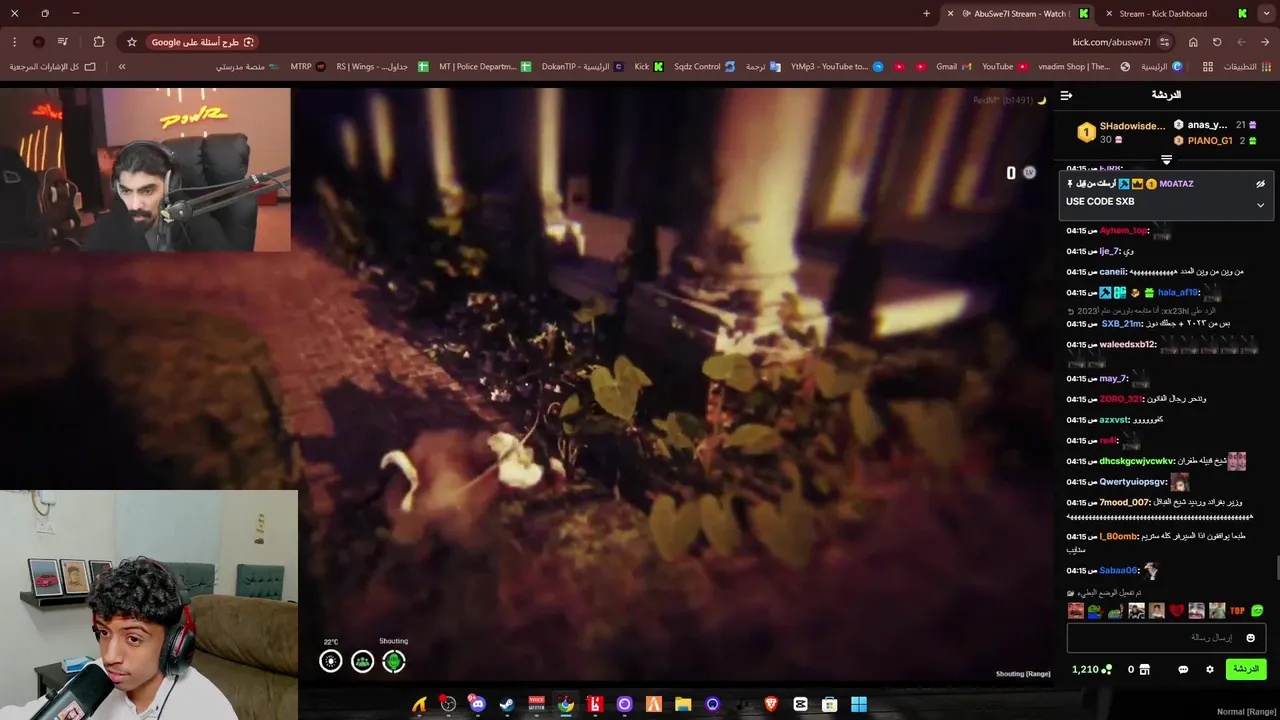
Task: Send message with the green chat button
Action: pos(1246,669)
